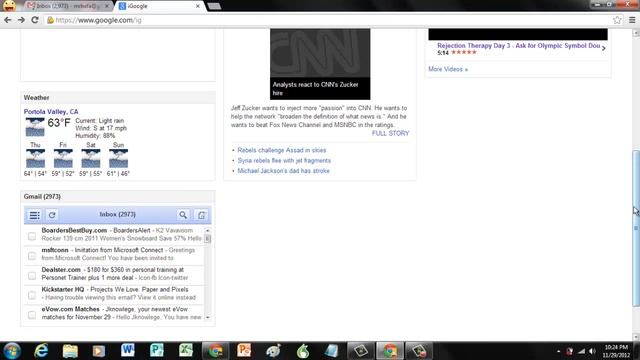Read the FULL STORY link on CNN

[x=390, y=133]
